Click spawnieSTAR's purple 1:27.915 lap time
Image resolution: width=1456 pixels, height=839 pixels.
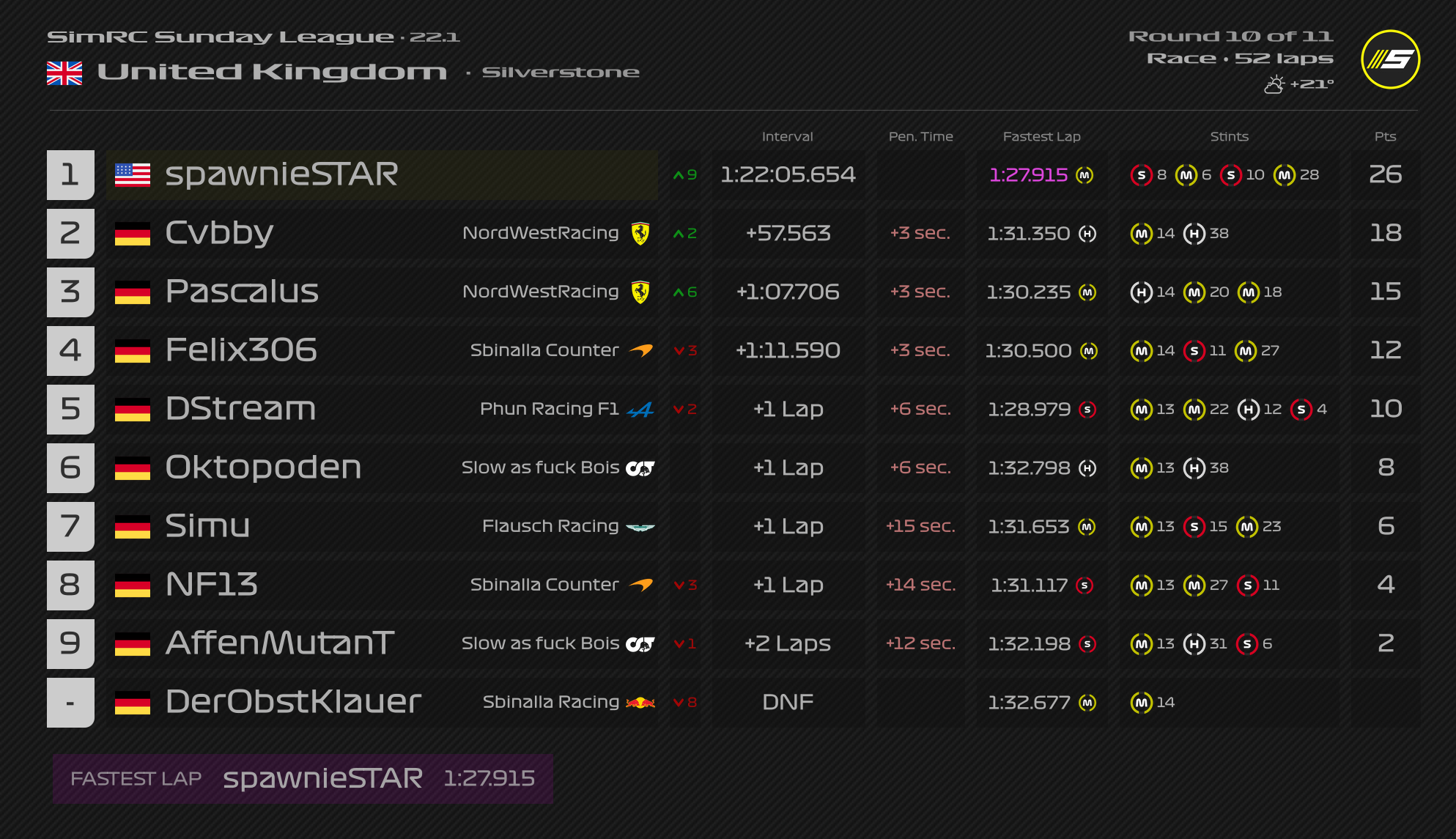click(1028, 174)
